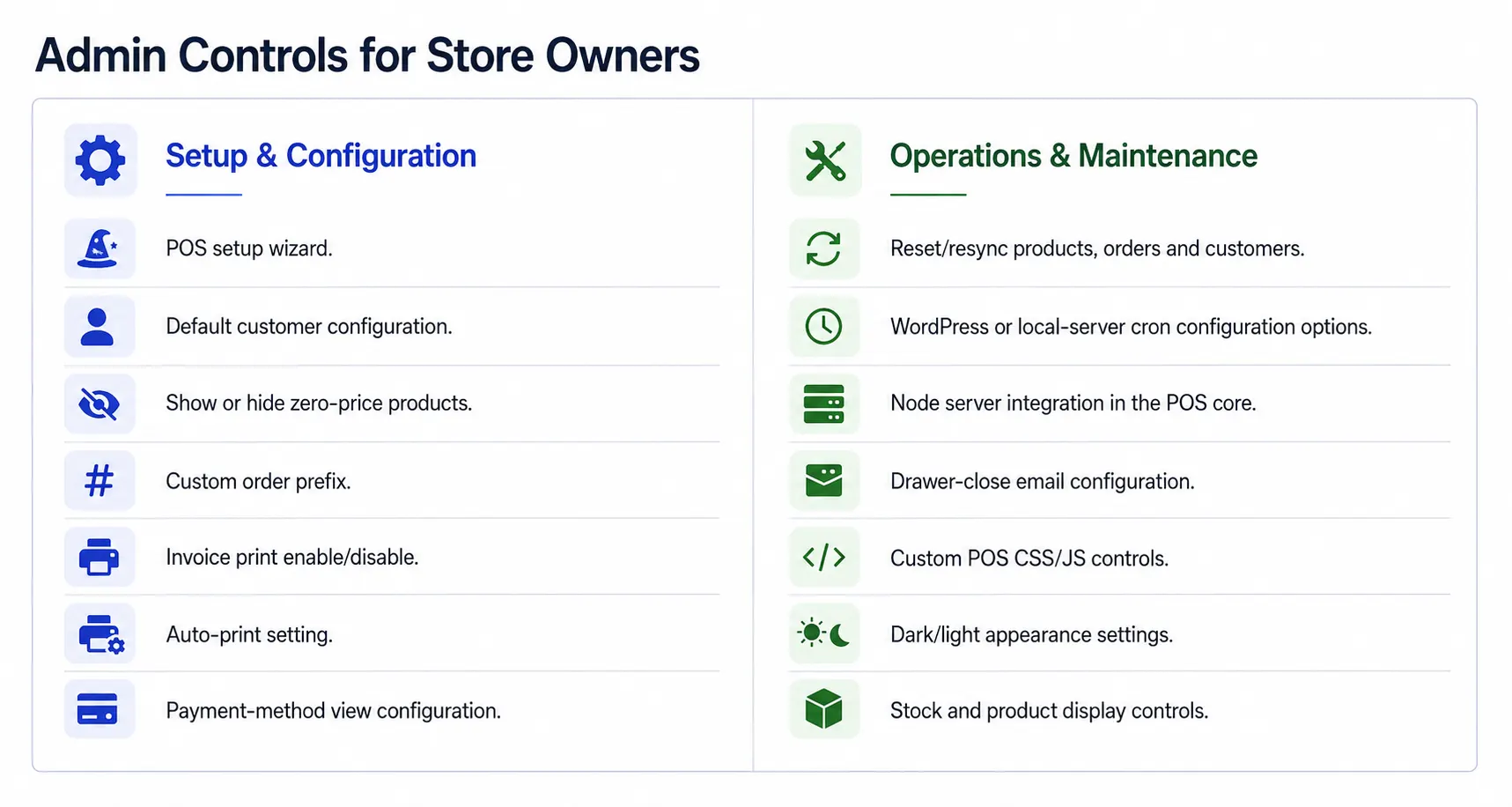Click the sun and moon appearance icon

point(824,633)
